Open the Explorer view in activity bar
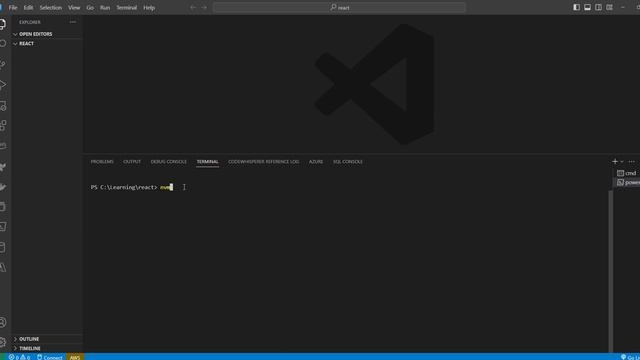The image size is (640, 360). click(x=2, y=24)
